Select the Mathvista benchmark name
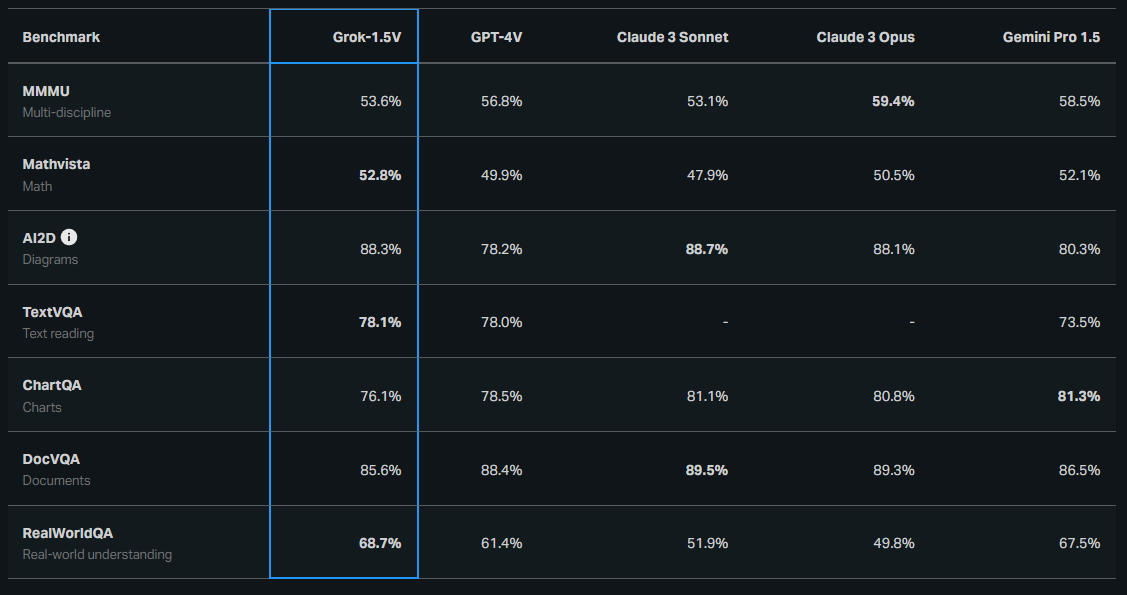1127x595 pixels. [56, 164]
